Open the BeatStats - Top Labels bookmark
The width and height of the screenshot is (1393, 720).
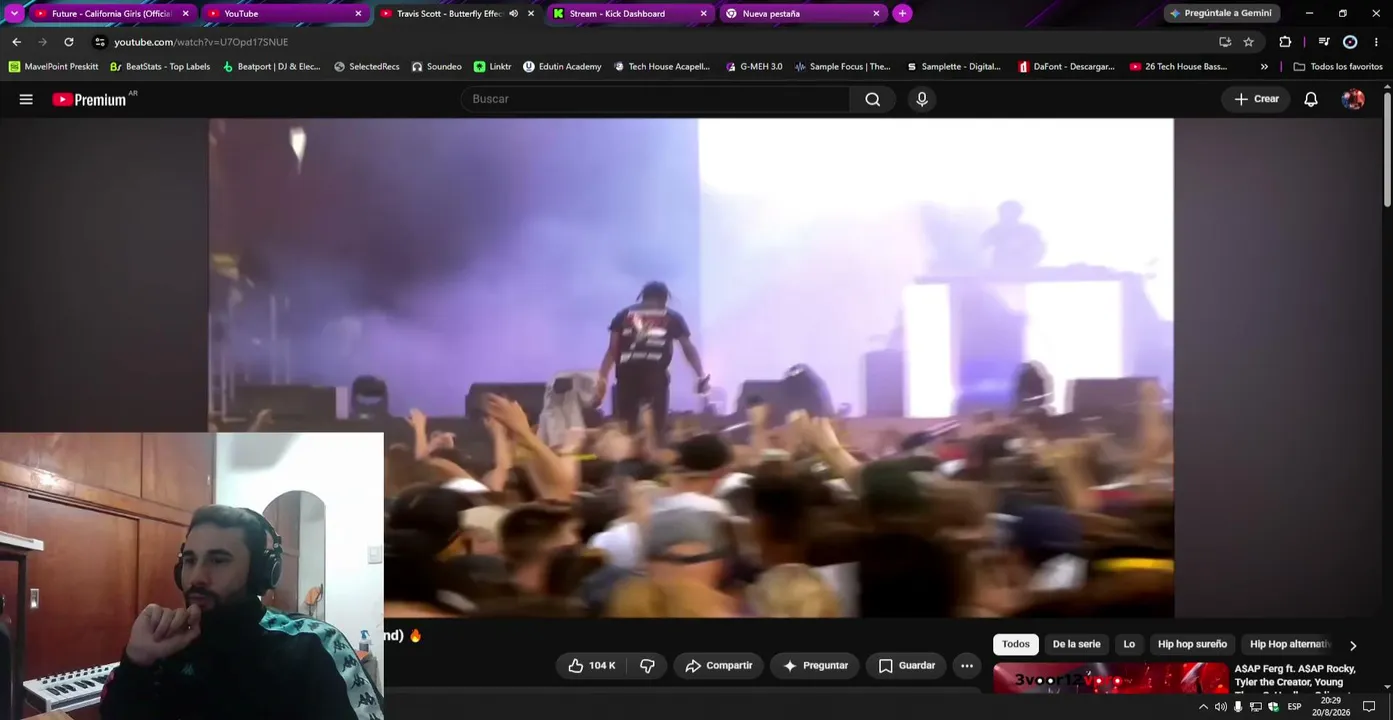160,67
